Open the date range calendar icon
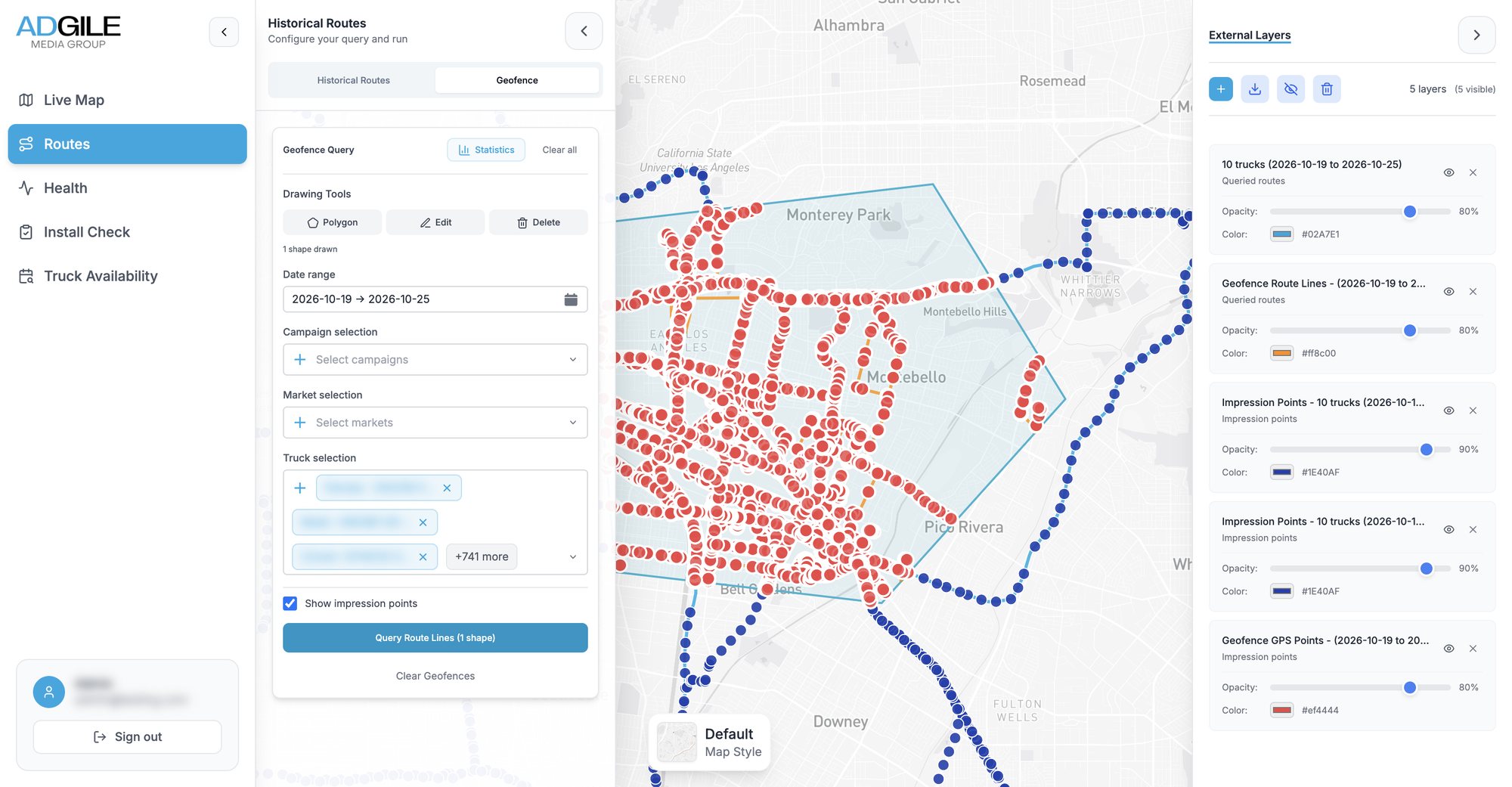 (x=571, y=299)
